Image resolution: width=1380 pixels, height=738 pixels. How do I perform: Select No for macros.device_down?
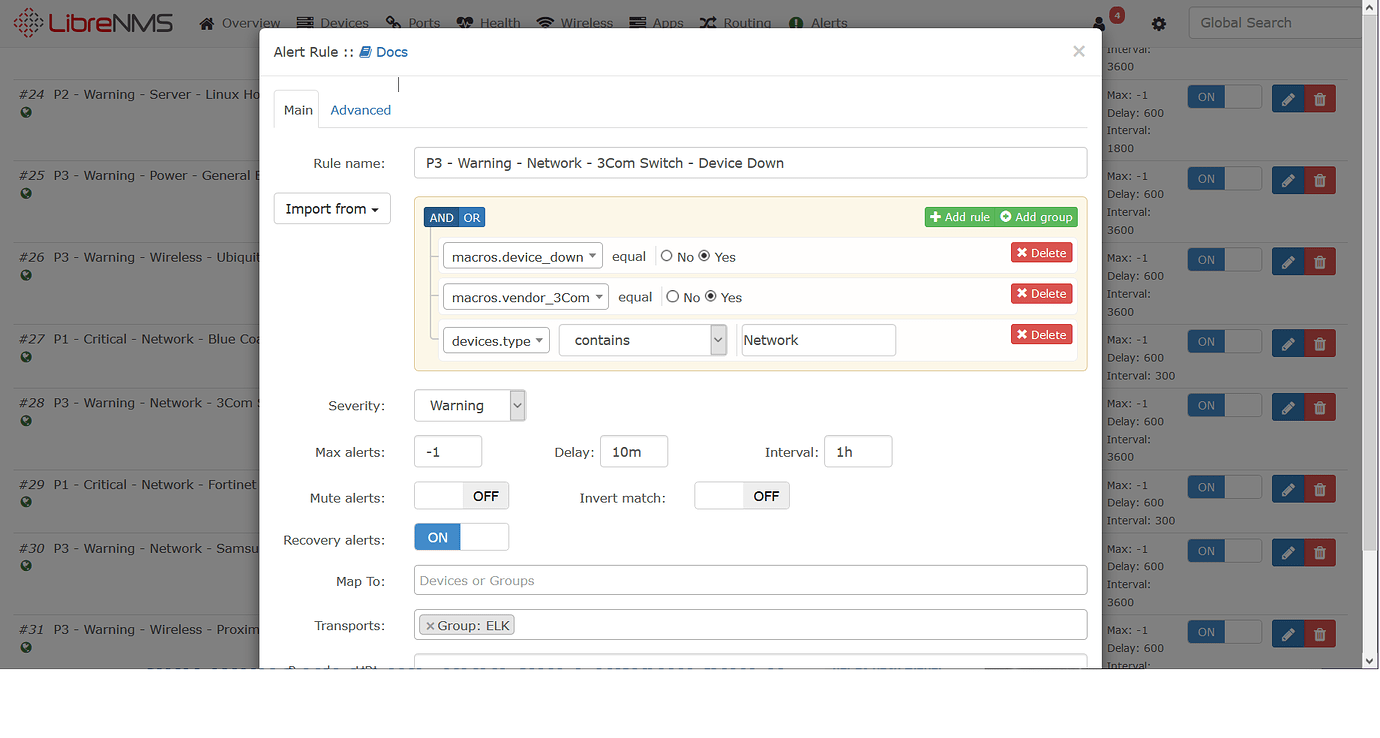tap(667, 256)
